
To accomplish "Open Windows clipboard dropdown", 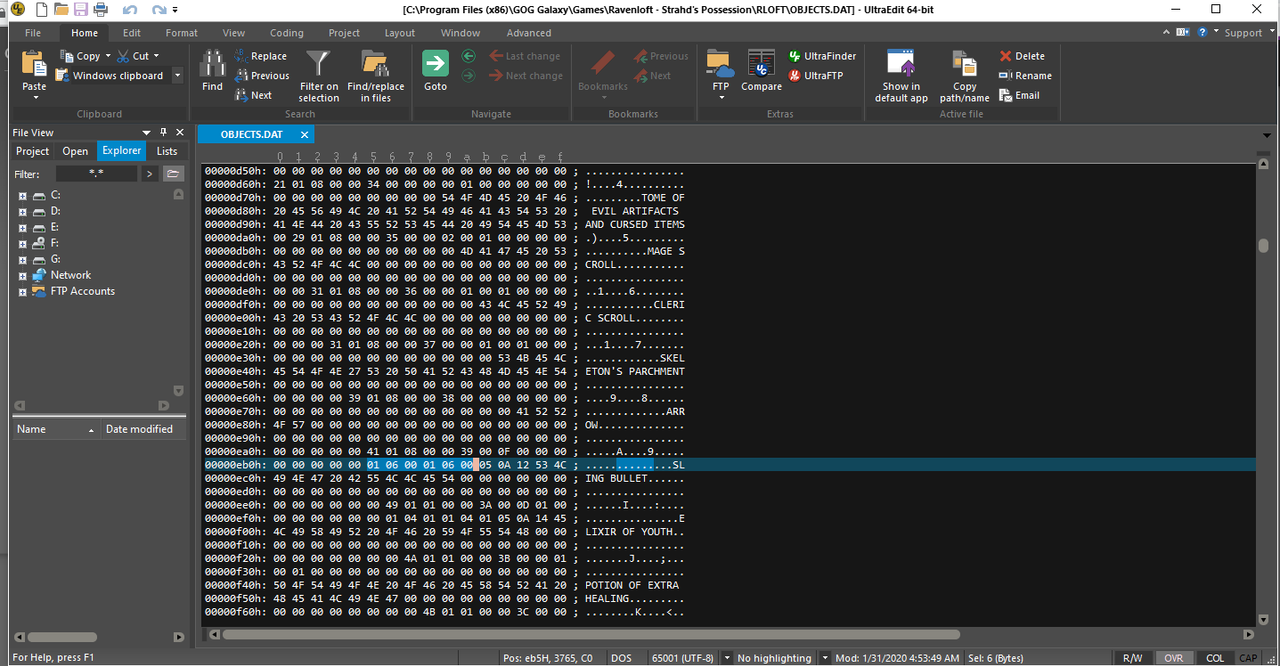I will point(177,75).
